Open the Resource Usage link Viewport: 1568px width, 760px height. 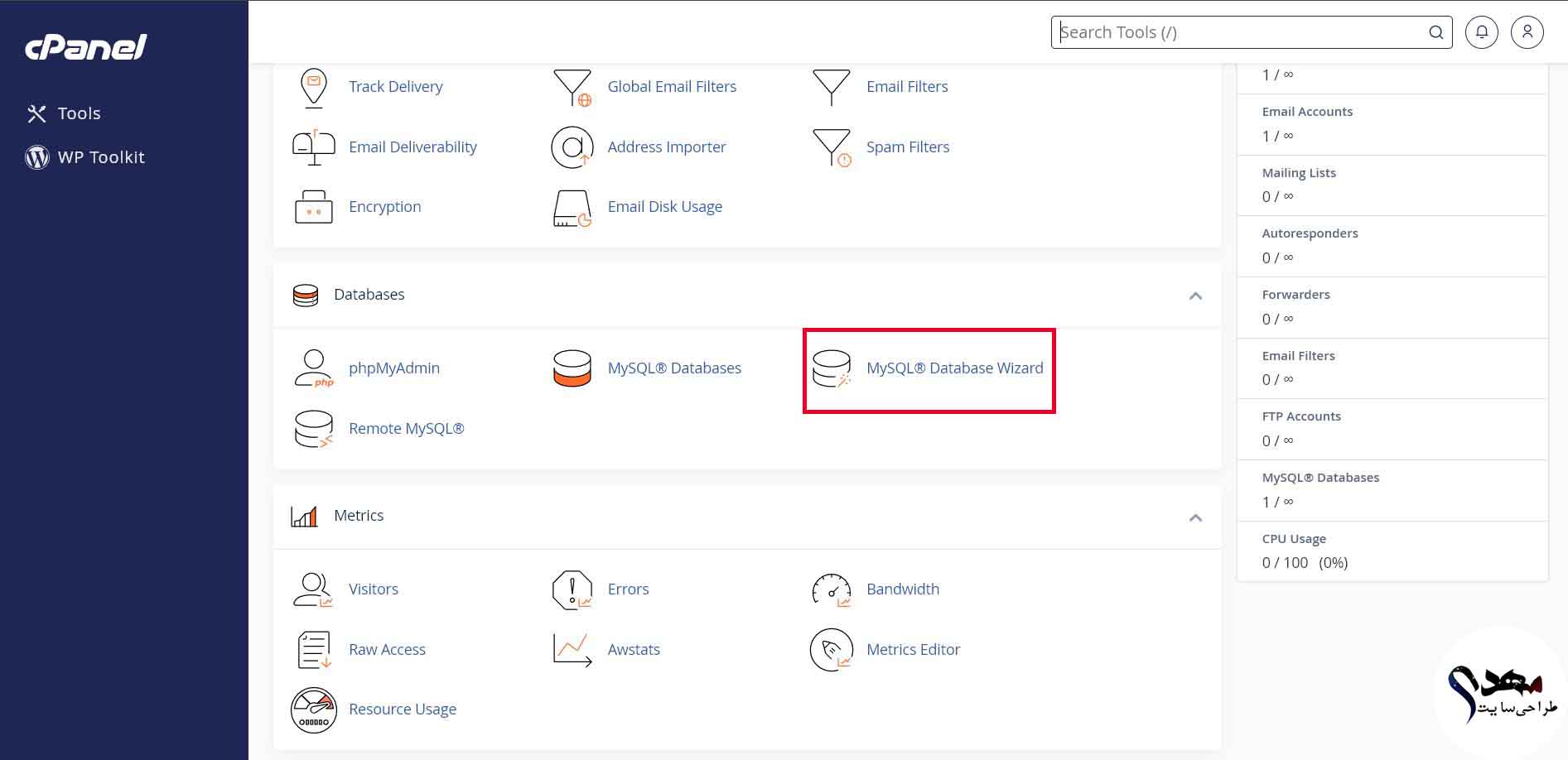pyautogui.click(x=403, y=709)
